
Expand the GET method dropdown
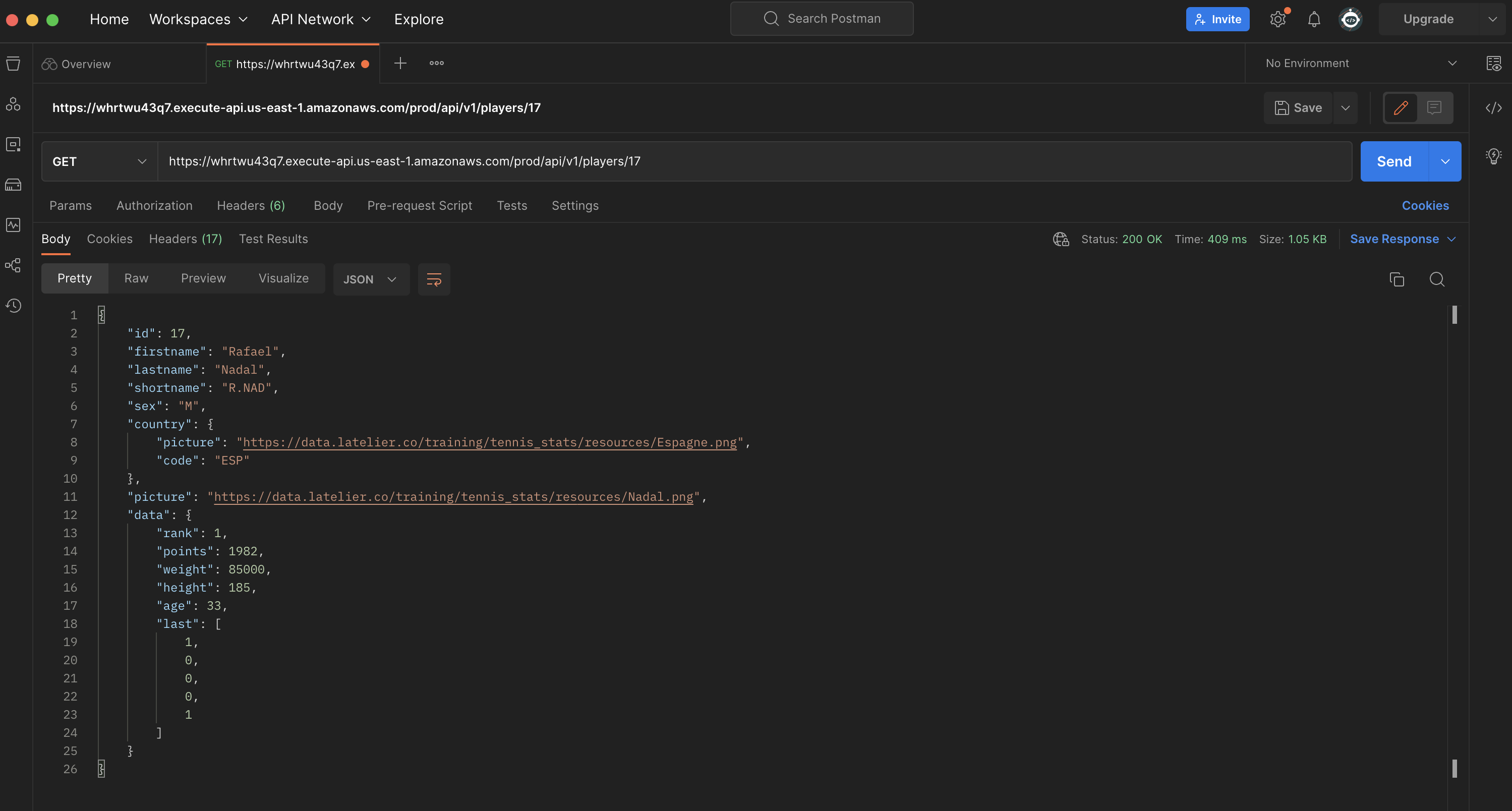[x=99, y=161]
